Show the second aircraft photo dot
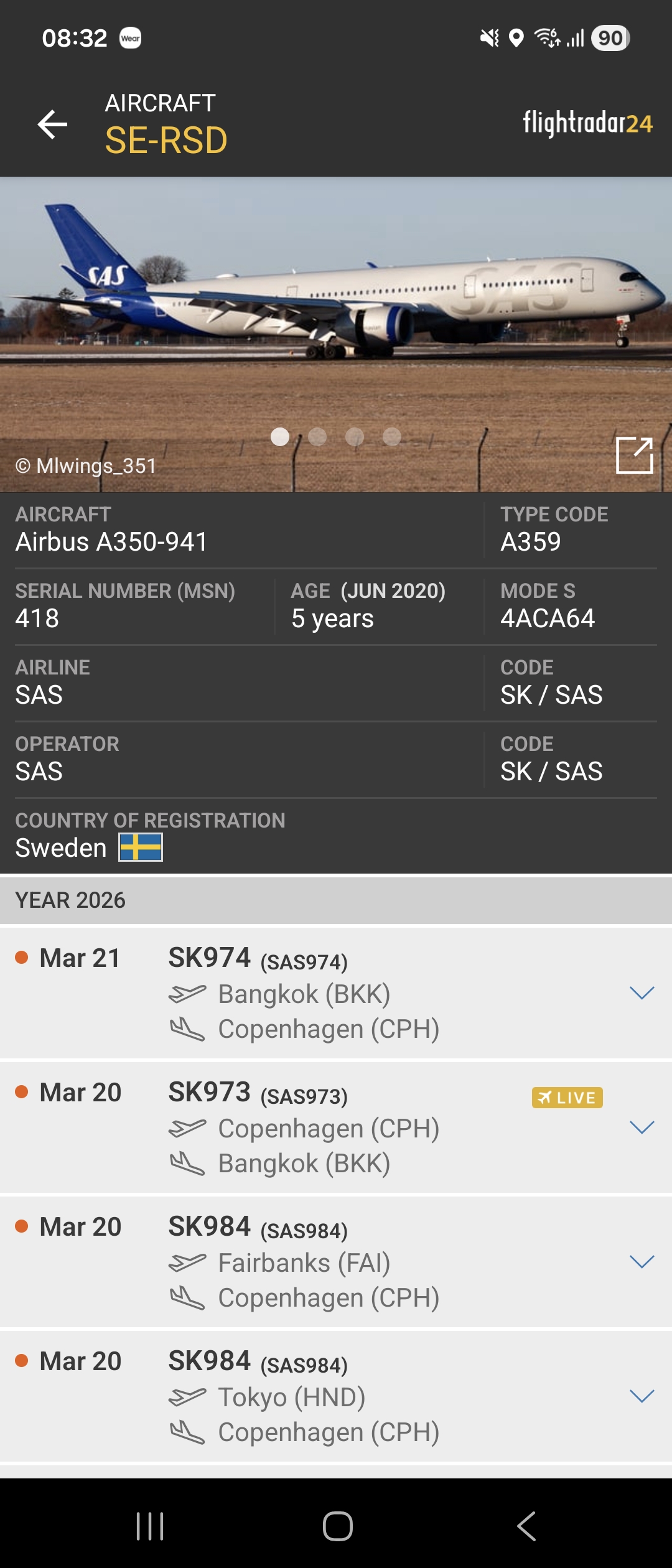Viewport: 672px width, 1568px height. 317,437
